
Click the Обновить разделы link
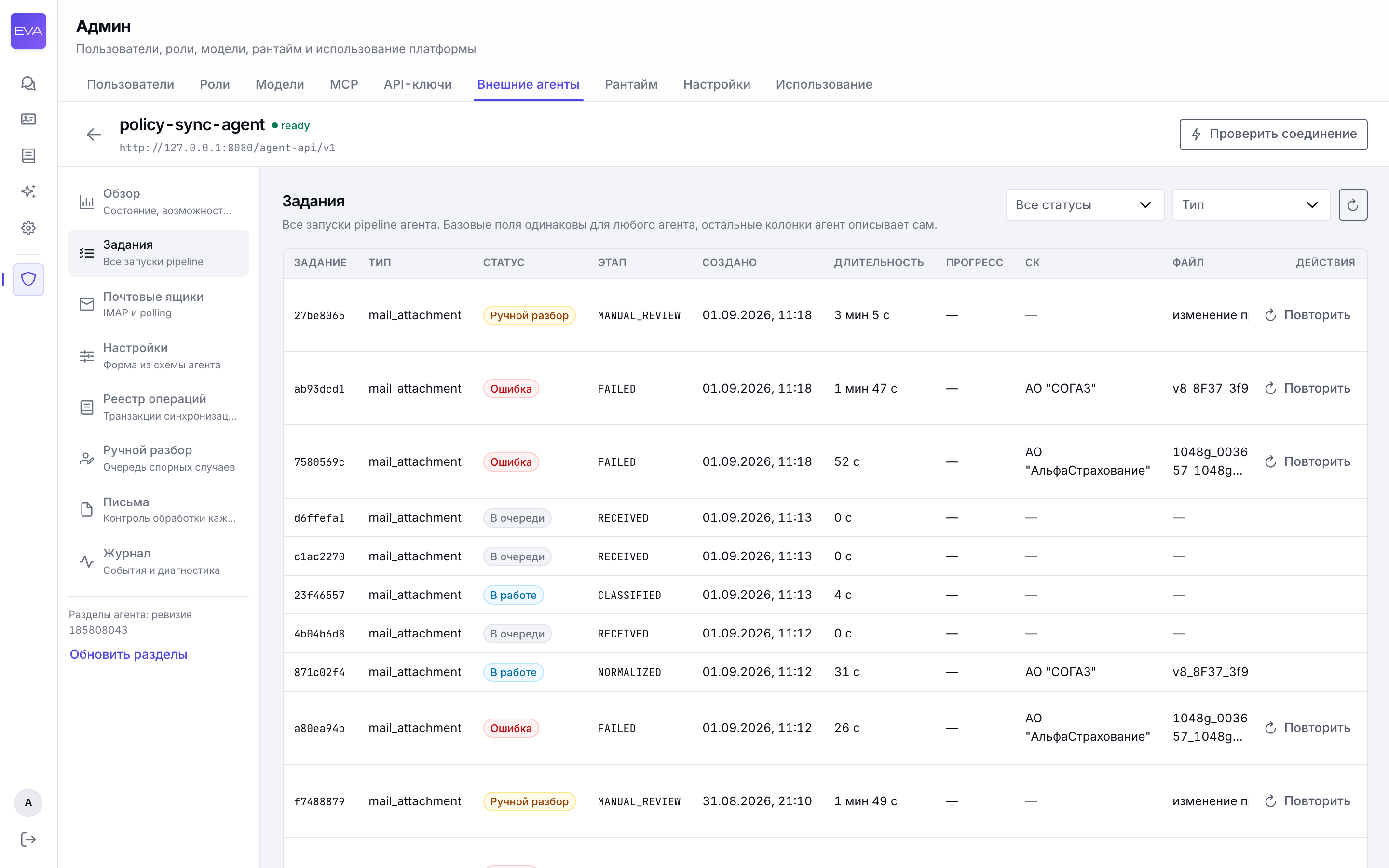pos(128,654)
